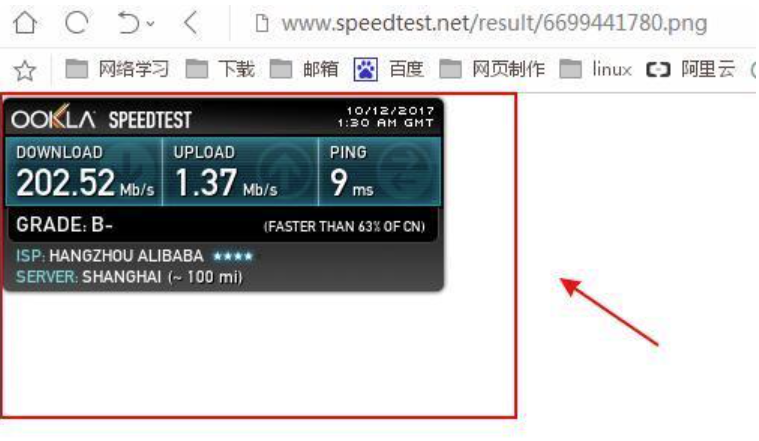Open the 下载 bookmark folder
The width and height of the screenshot is (759, 441).
[220, 69]
